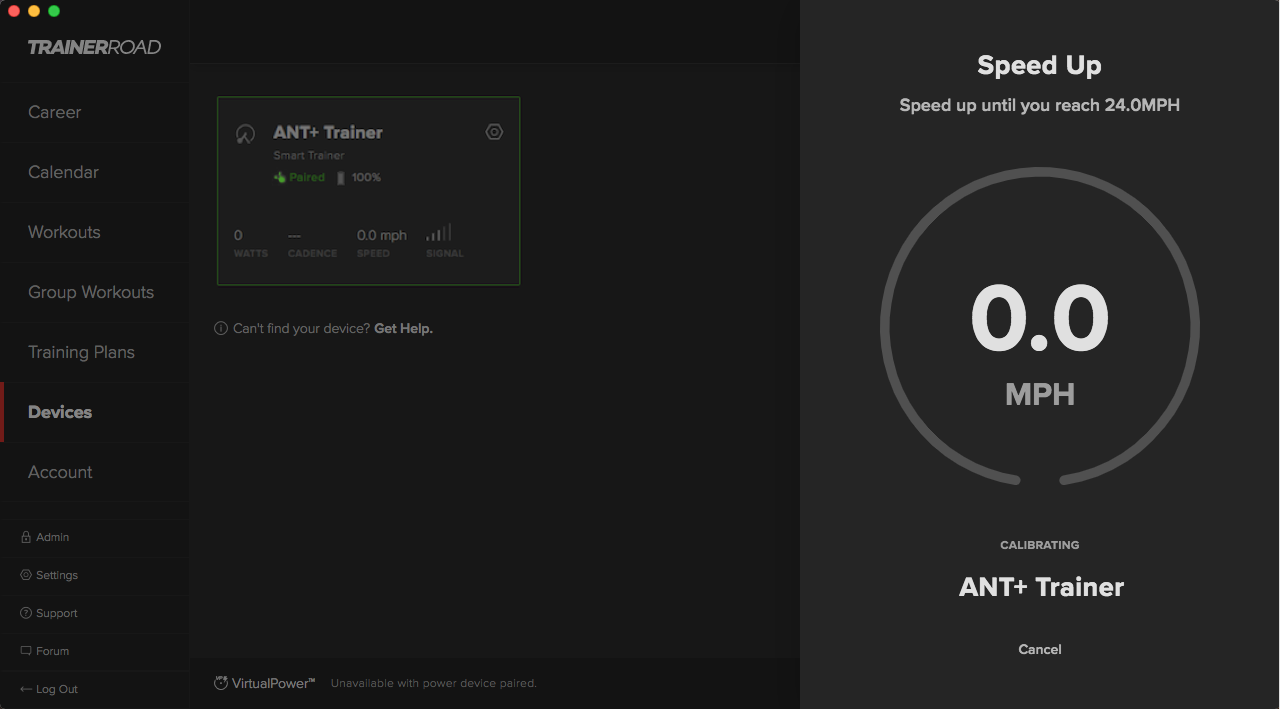The height and width of the screenshot is (709, 1280).
Task: Click Log Out
Action: click(57, 689)
